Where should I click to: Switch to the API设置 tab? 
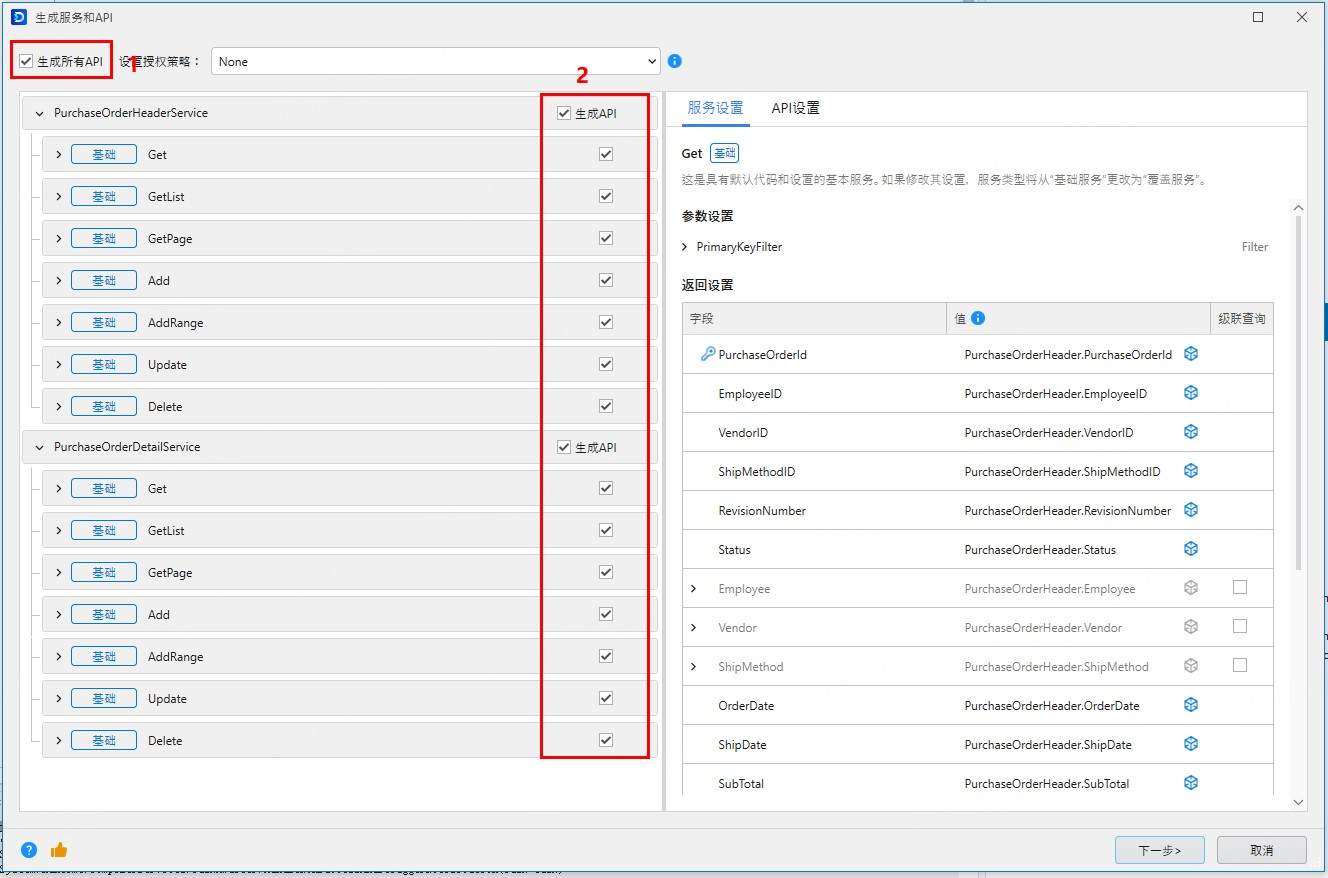(795, 108)
